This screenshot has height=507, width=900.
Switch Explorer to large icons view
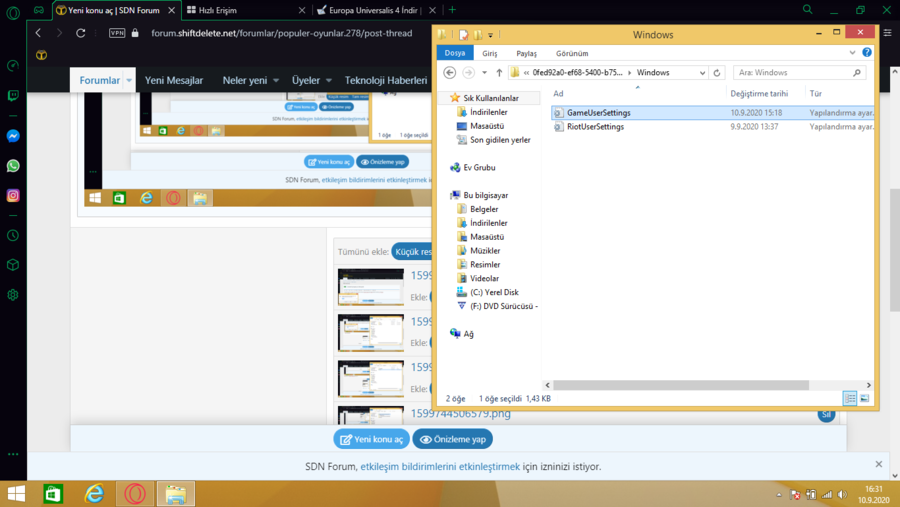coord(865,398)
